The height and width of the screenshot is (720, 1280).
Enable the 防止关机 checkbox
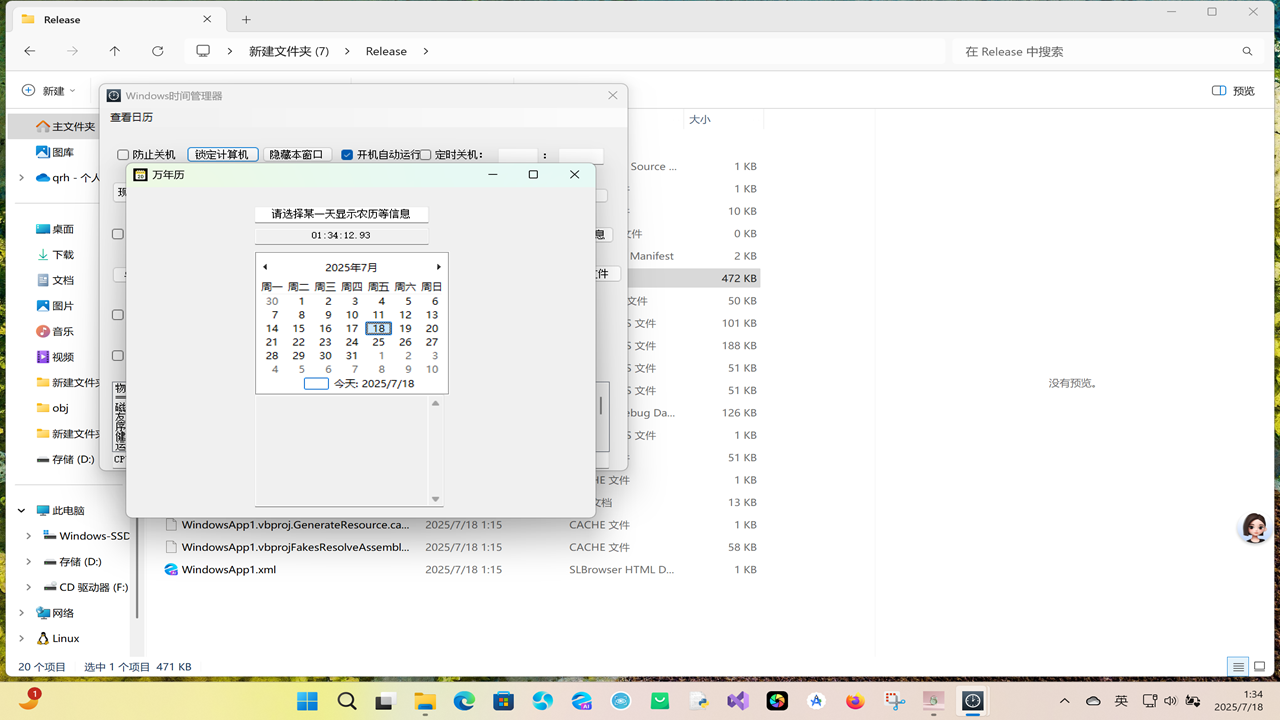[x=124, y=155]
